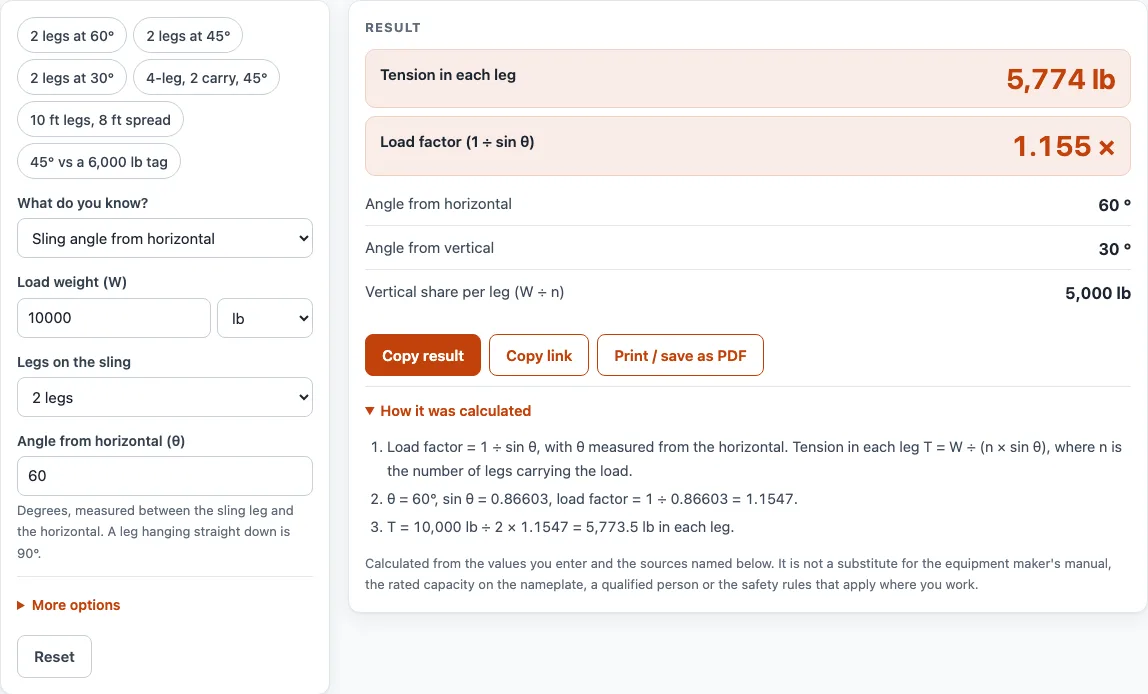The height and width of the screenshot is (694, 1148).
Task: Click the Reset button
Action: (x=54, y=657)
